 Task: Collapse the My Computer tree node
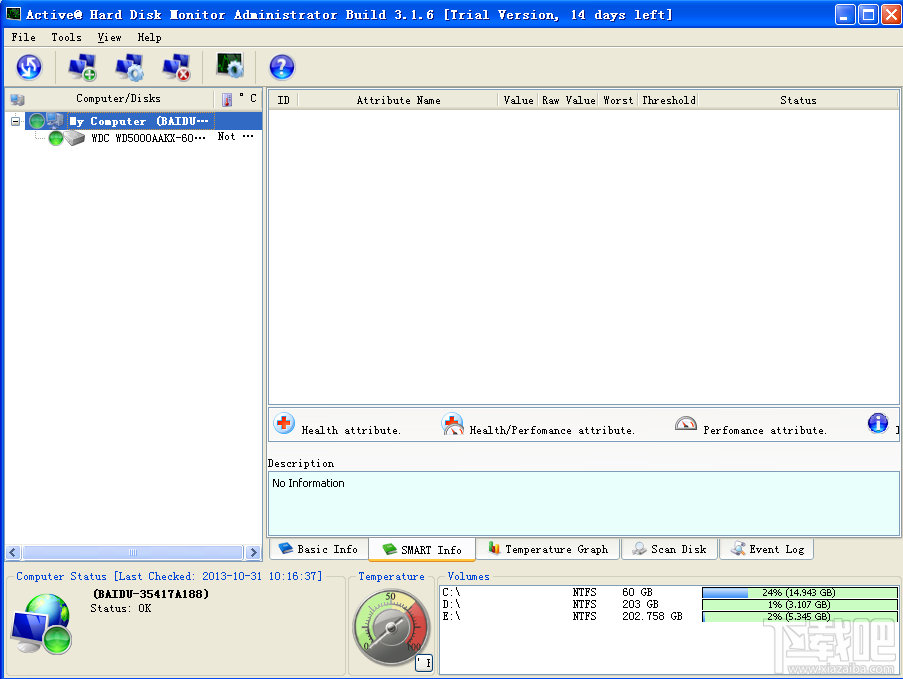[x=16, y=121]
